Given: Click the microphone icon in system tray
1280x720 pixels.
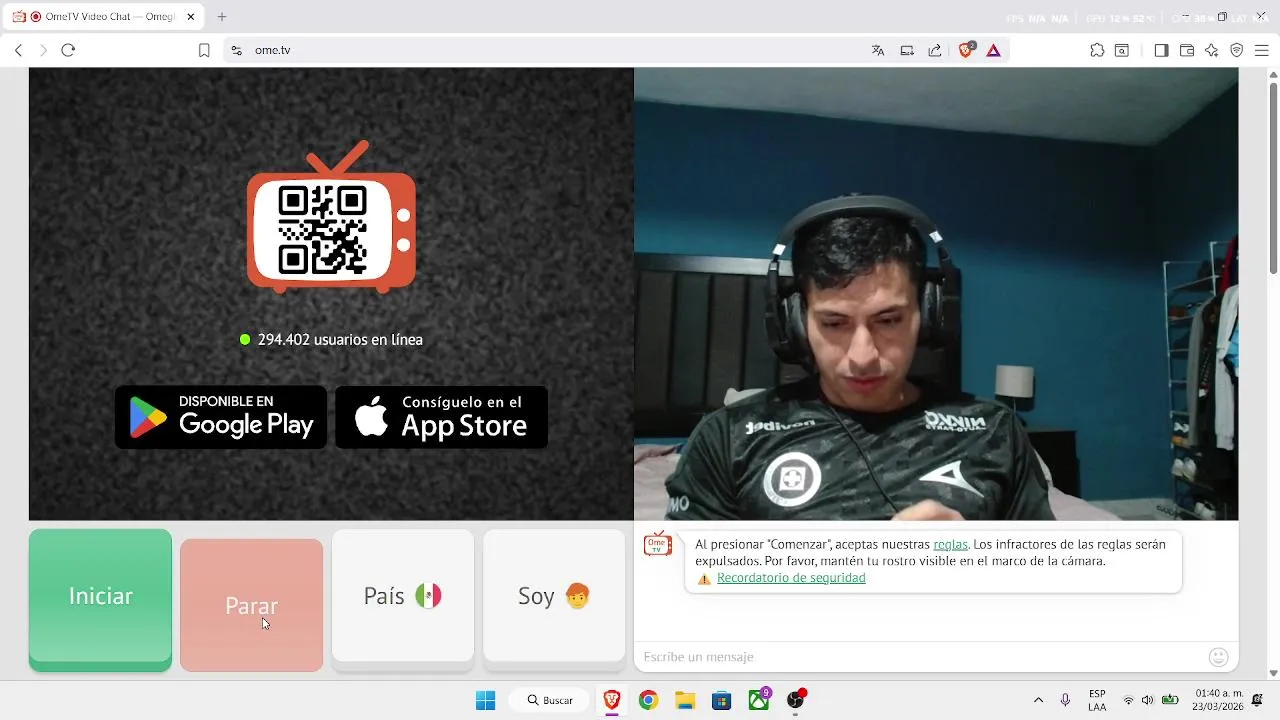Looking at the screenshot, I should point(1065,700).
